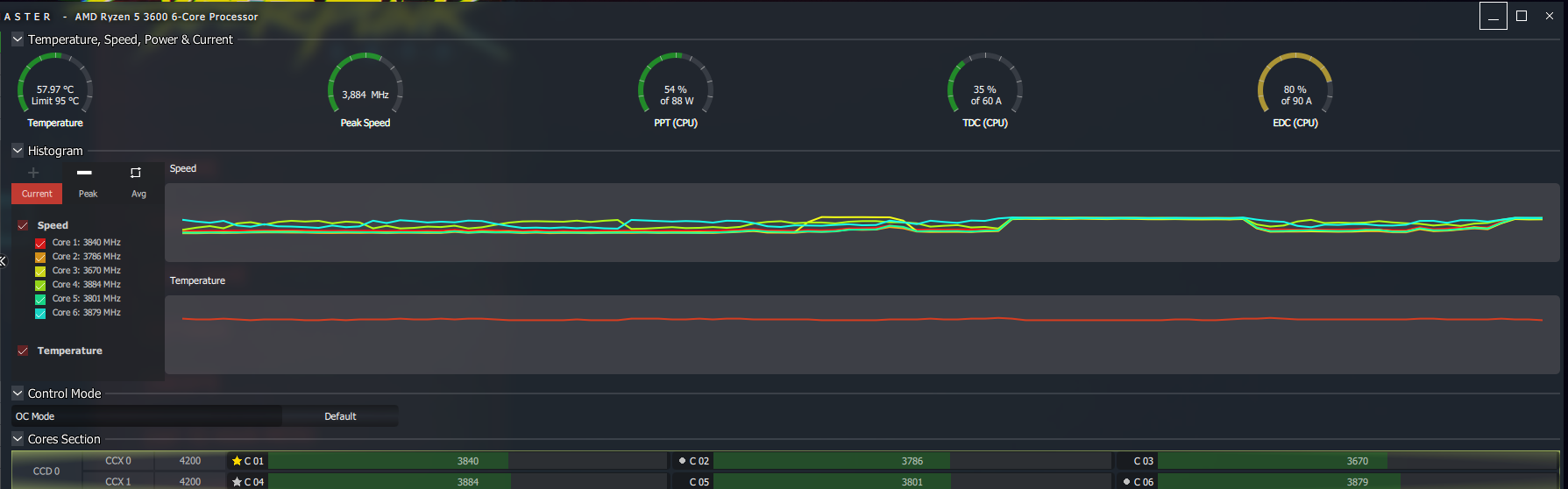Click the CCX 0 4200 value
Image resolution: width=1568 pixels, height=489 pixels.
tap(190, 461)
